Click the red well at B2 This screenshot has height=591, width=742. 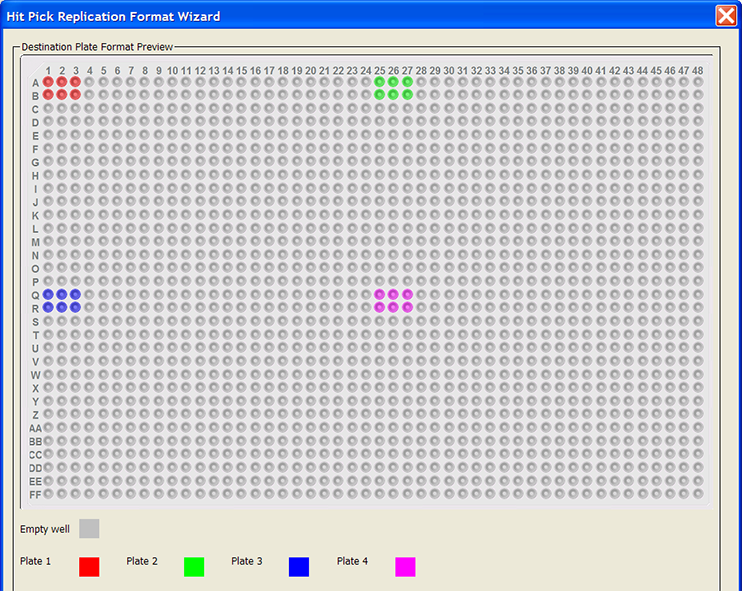62,95
